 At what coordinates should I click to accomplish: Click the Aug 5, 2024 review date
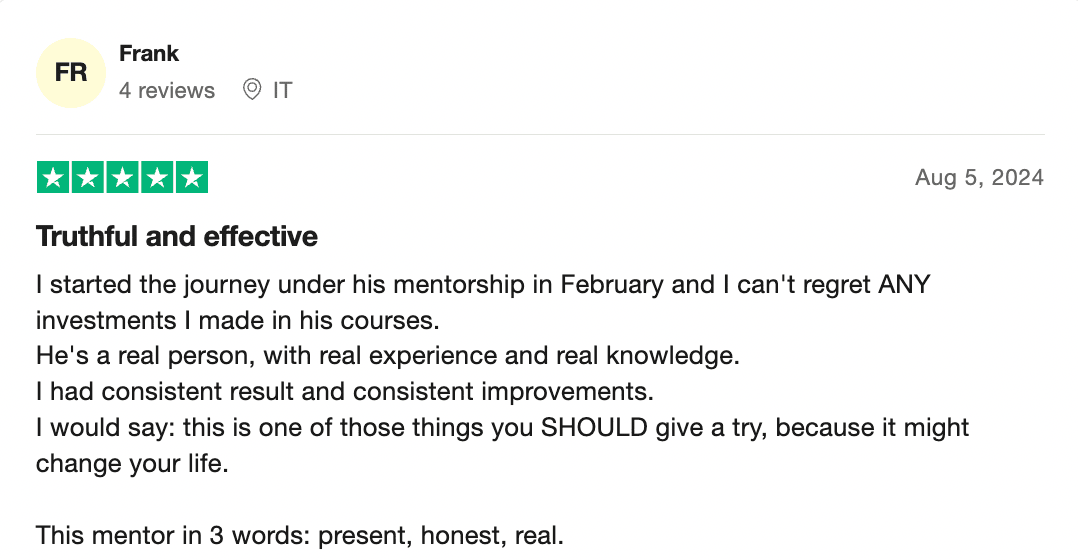pos(979,178)
